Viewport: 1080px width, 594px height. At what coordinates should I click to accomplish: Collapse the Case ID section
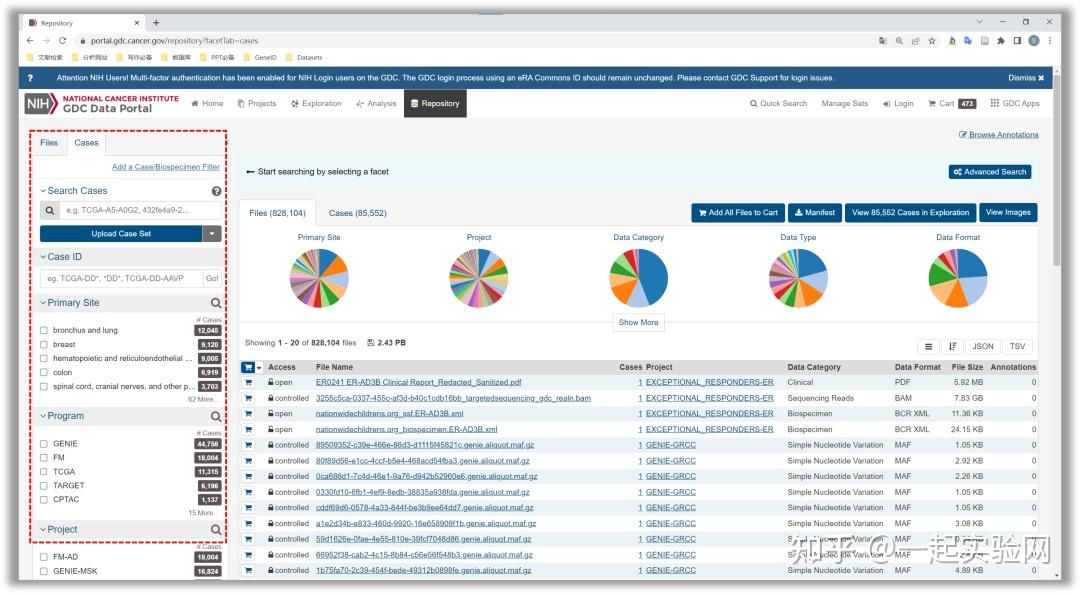pyautogui.click(x=61, y=257)
